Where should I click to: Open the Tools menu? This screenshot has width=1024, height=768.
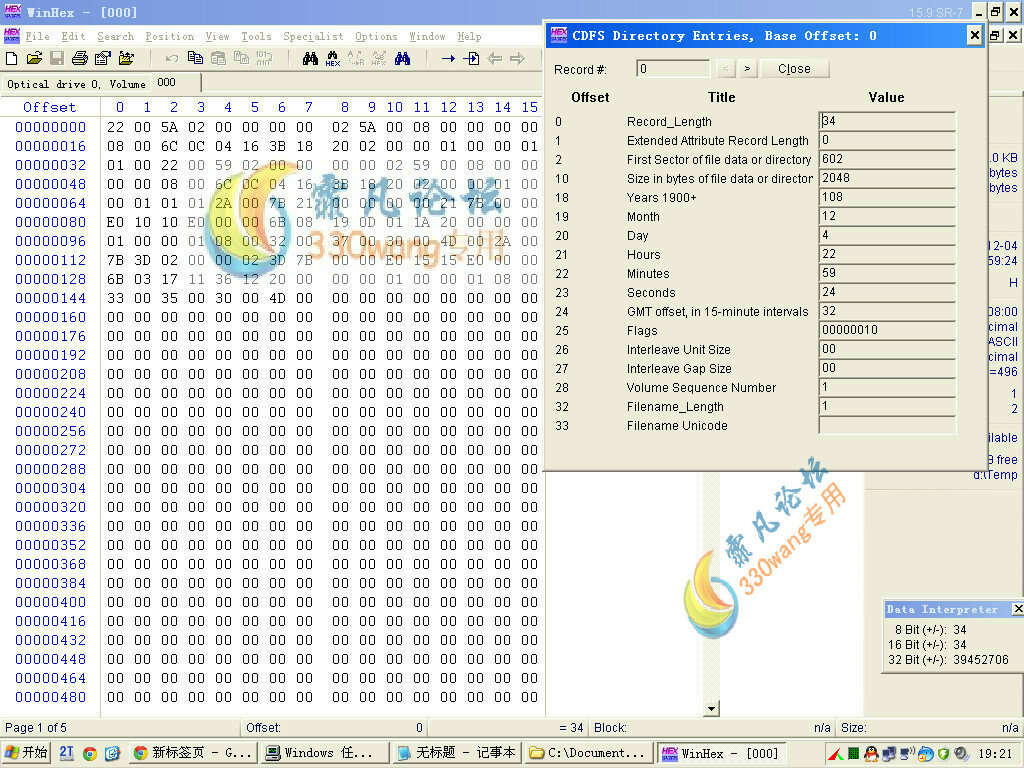(x=256, y=36)
